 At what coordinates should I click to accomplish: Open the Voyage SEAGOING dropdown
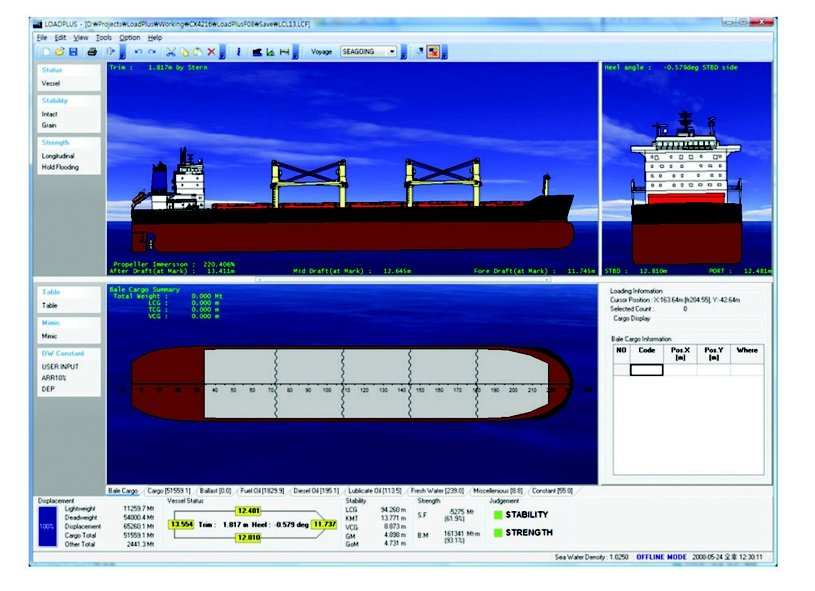click(391, 51)
